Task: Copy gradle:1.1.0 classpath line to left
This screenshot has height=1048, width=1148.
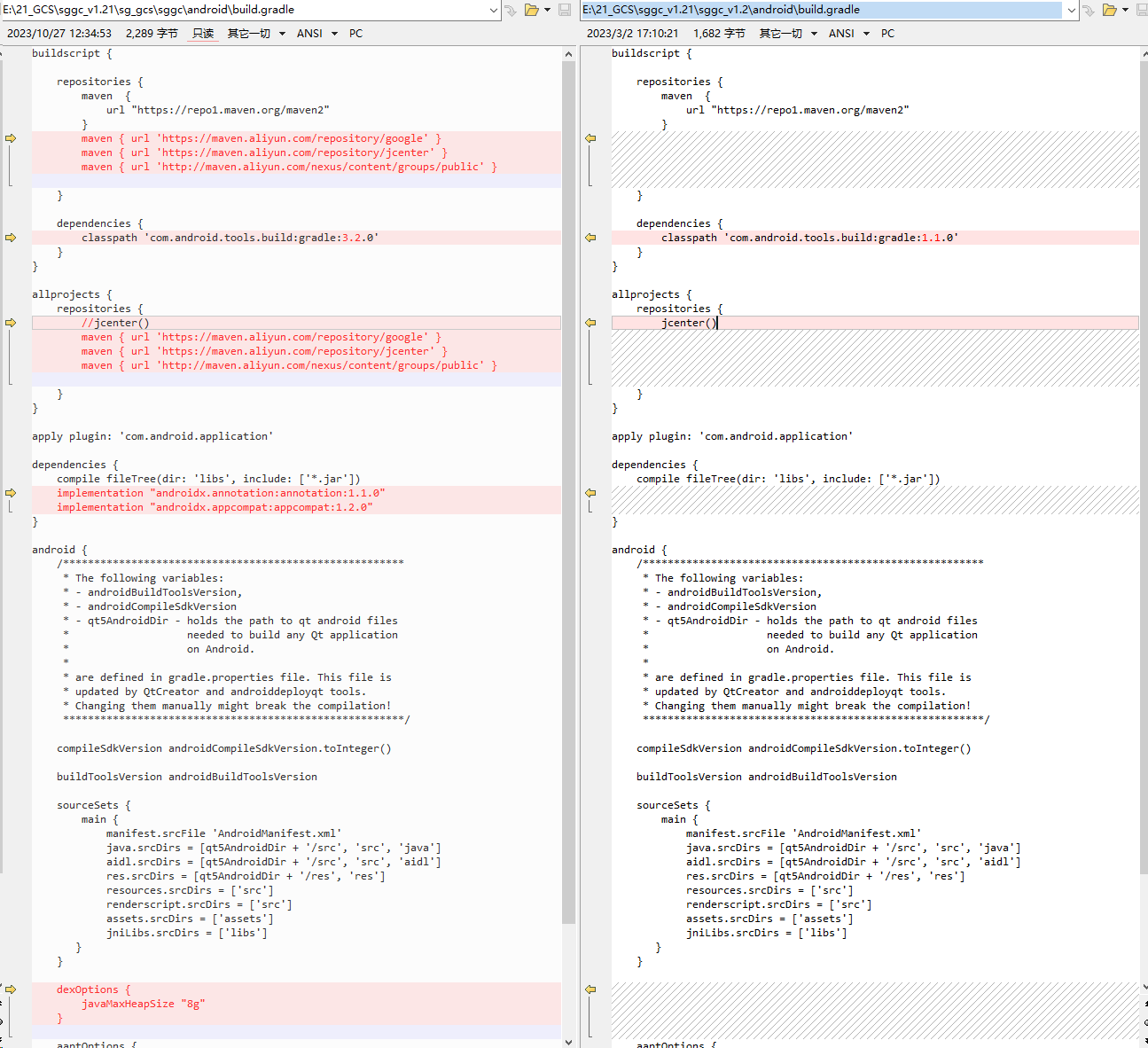Action: tap(590, 238)
